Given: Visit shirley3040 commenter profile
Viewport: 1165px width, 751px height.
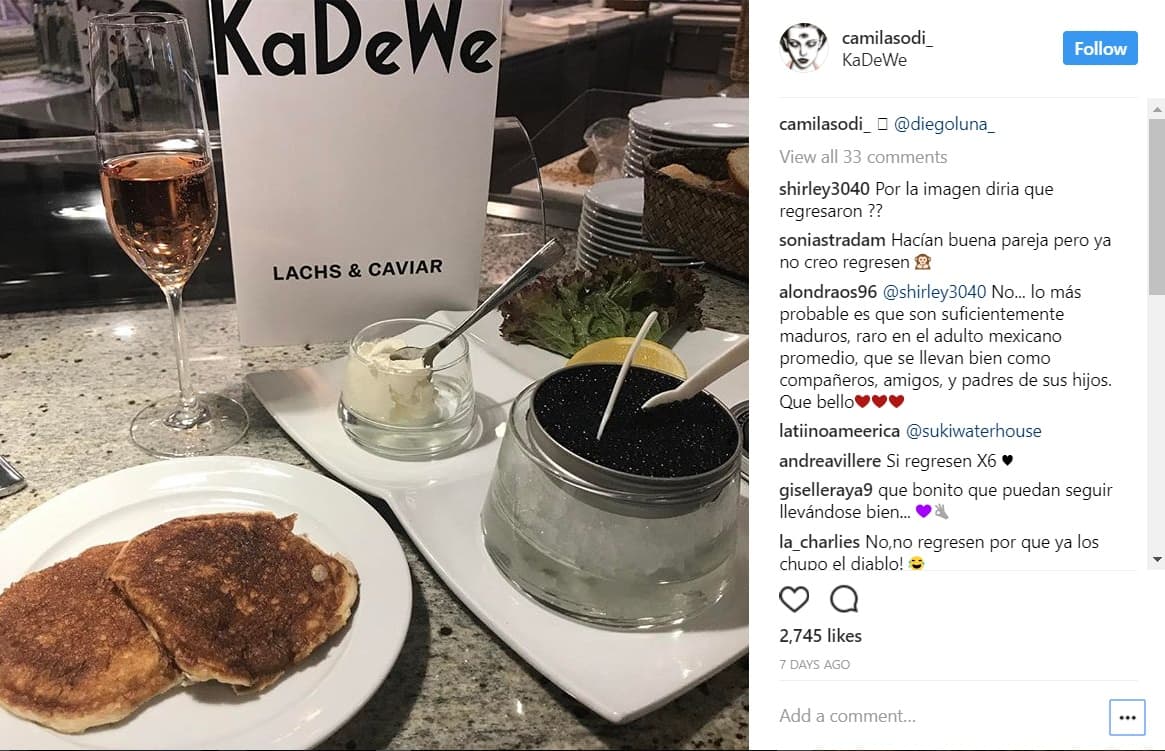Looking at the screenshot, I should coord(824,189).
